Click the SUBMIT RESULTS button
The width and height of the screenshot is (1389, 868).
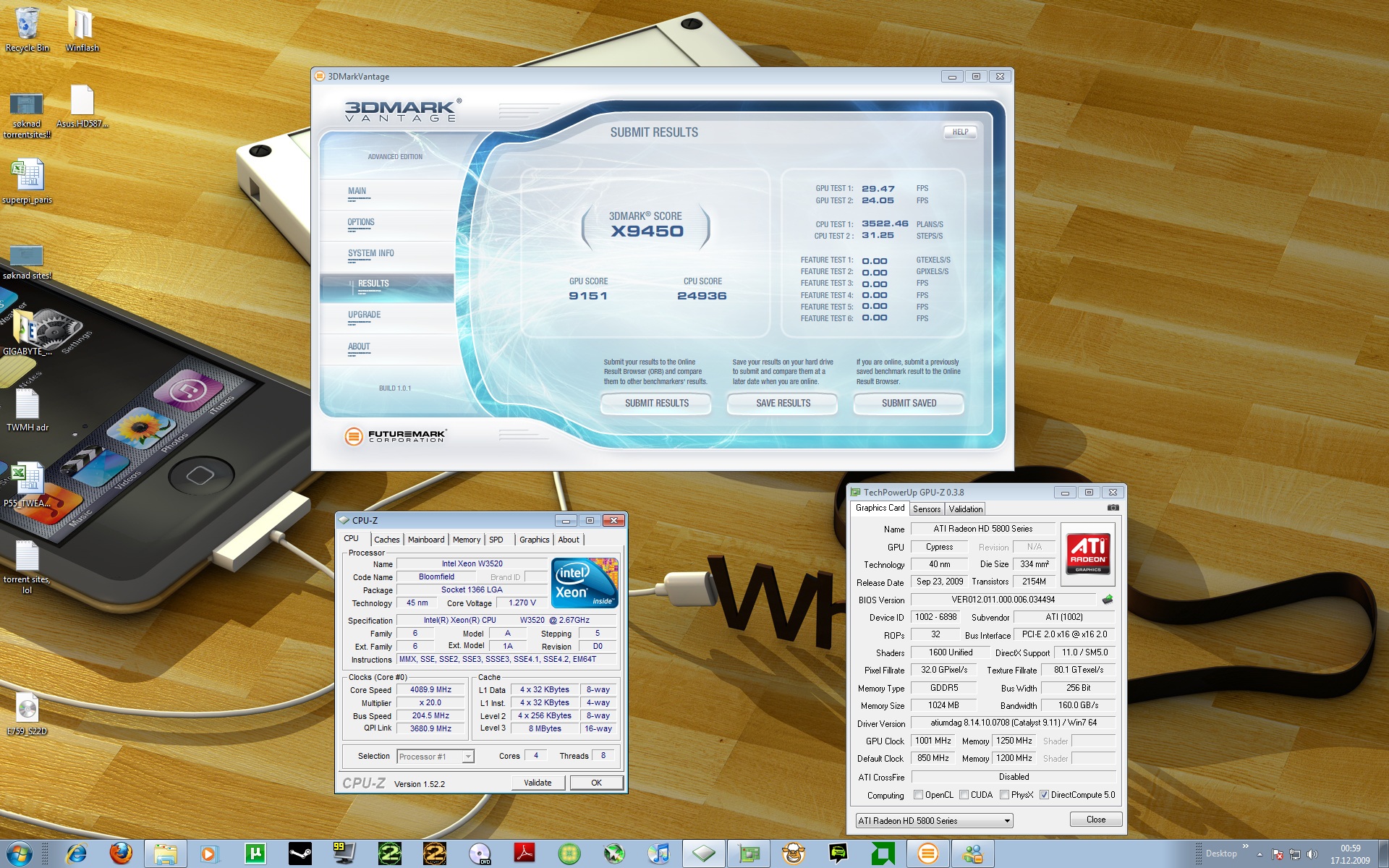656,404
